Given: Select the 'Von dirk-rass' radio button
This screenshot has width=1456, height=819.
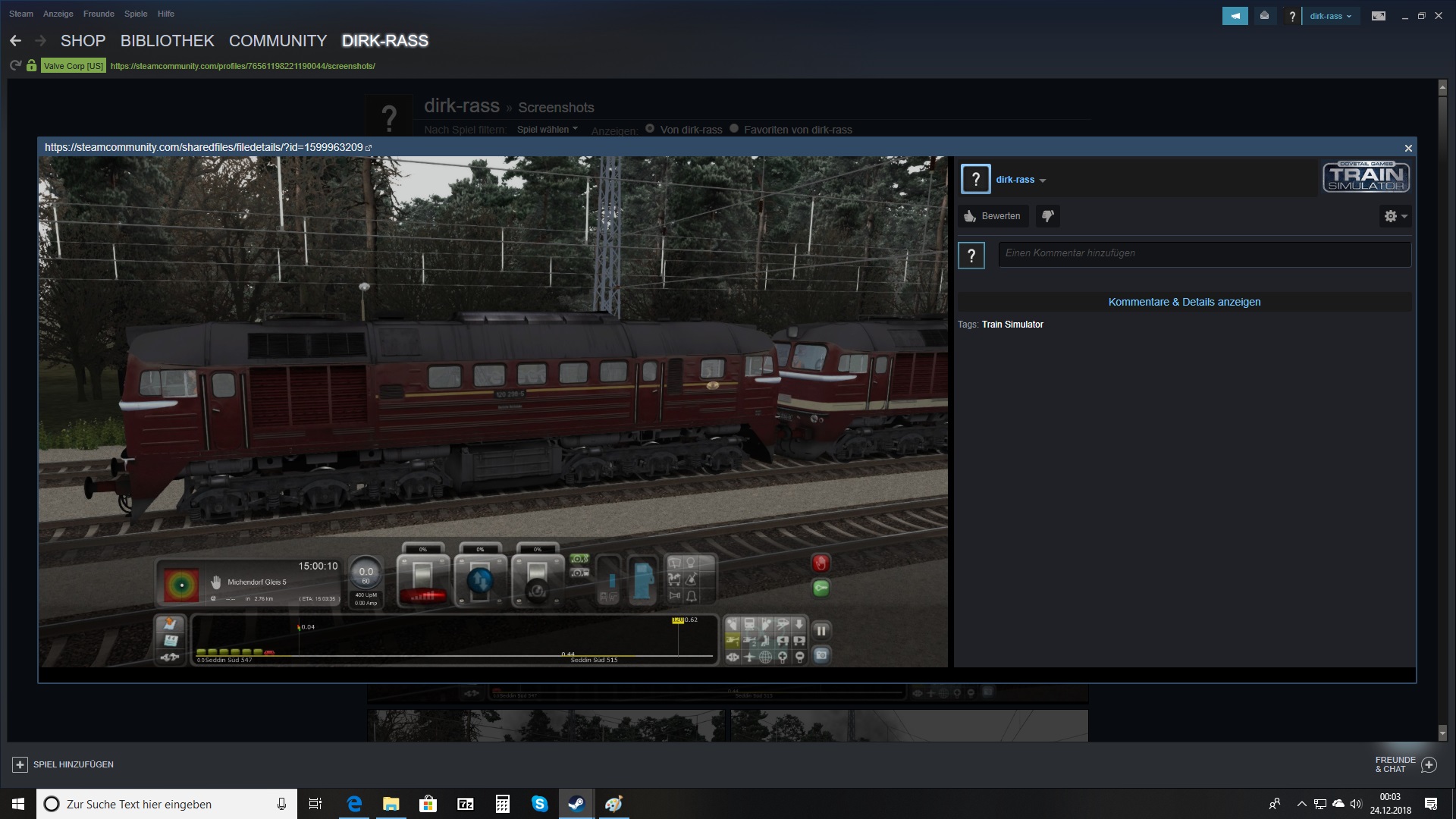Looking at the screenshot, I should [650, 129].
